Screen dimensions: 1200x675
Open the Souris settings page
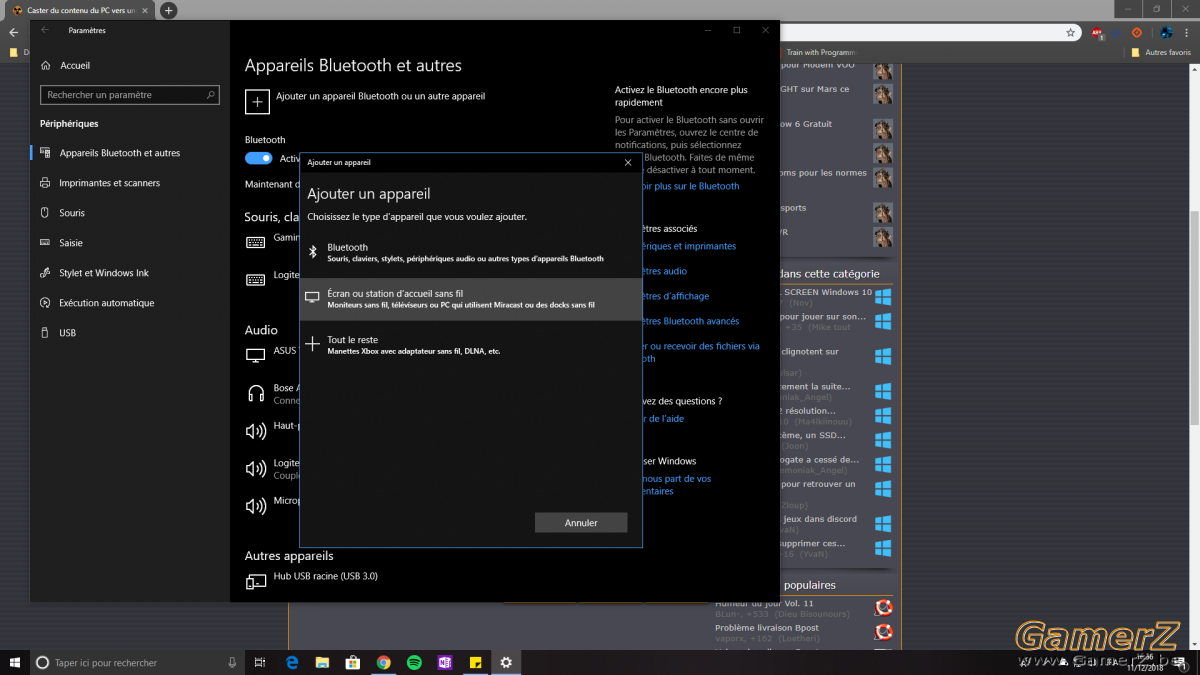(72, 213)
